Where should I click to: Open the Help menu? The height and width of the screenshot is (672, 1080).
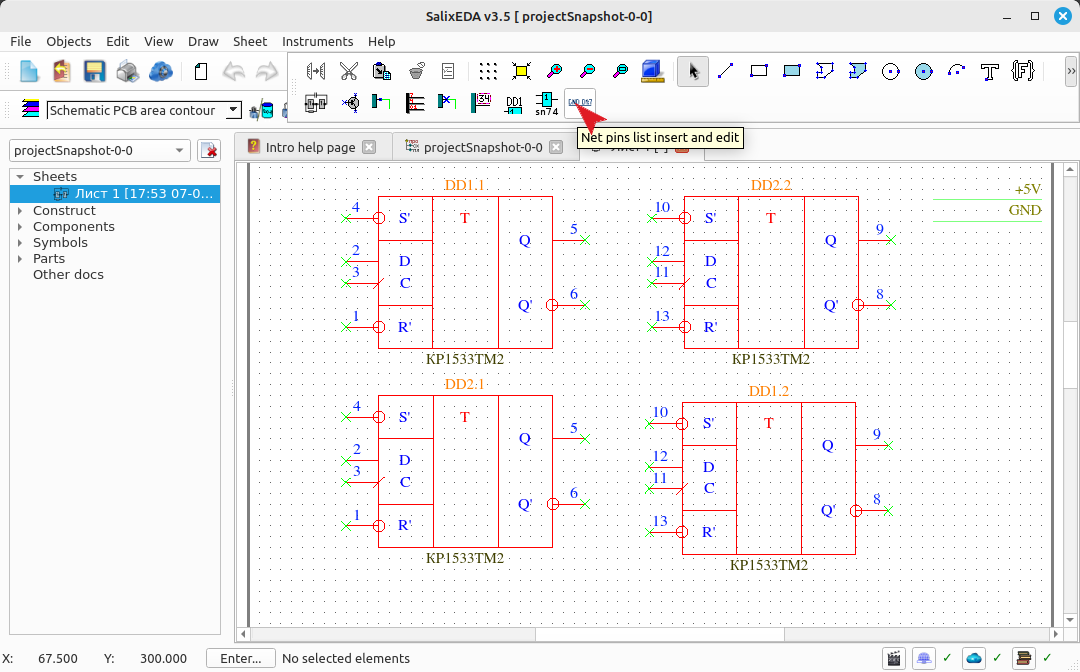382,41
